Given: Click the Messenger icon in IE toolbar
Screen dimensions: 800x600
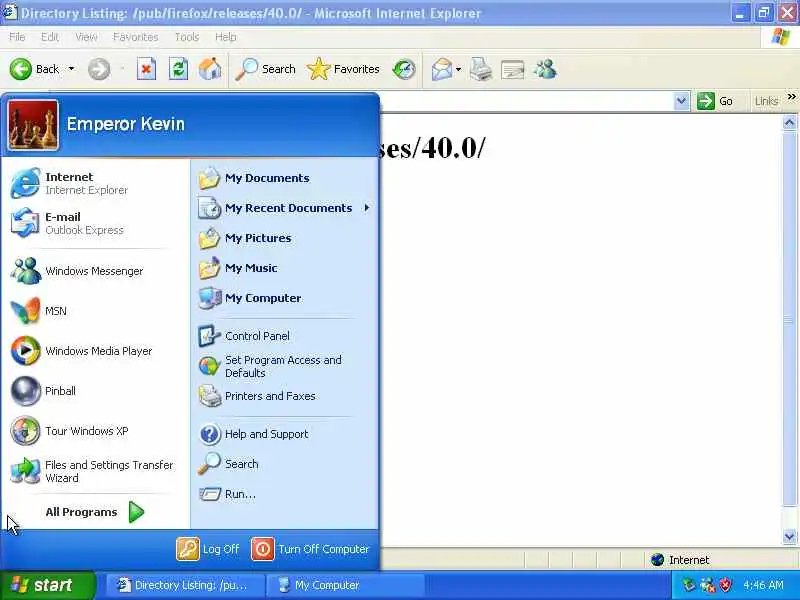Looking at the screenshot, I should pos(545,69).
